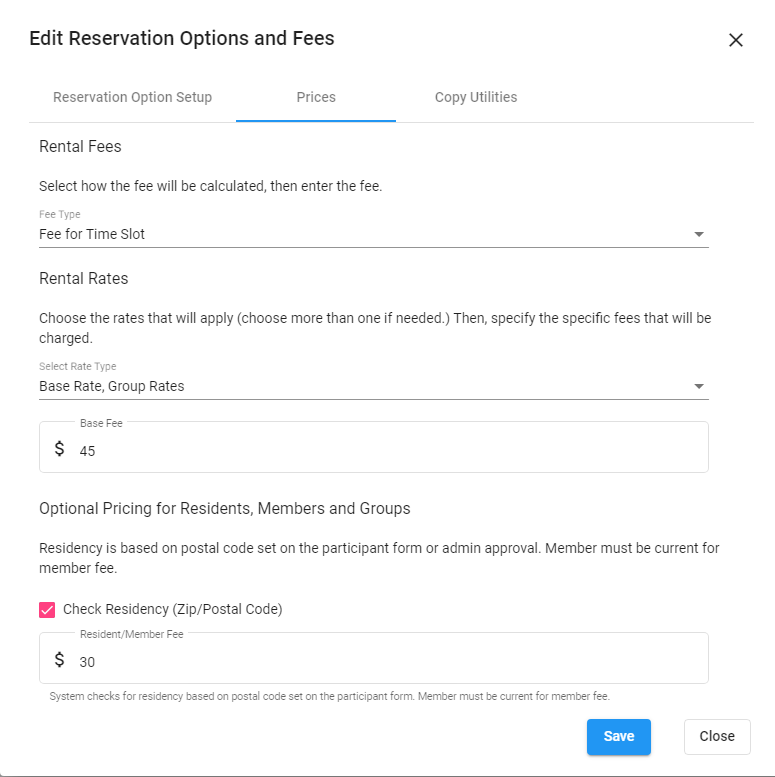Viewport: 775px width, 777px height.
Task: Uncheck the Check Residency checkbox
Action: 47,609
